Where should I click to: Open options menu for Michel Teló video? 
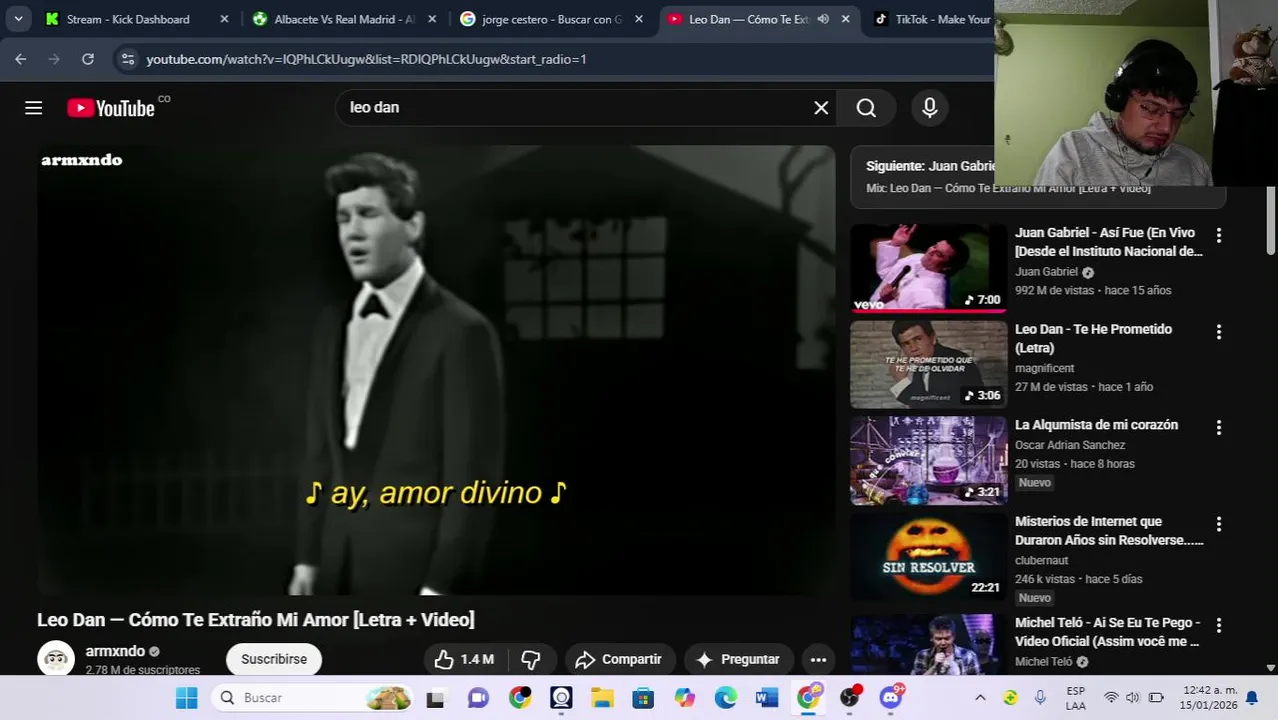click(1218, 625)
